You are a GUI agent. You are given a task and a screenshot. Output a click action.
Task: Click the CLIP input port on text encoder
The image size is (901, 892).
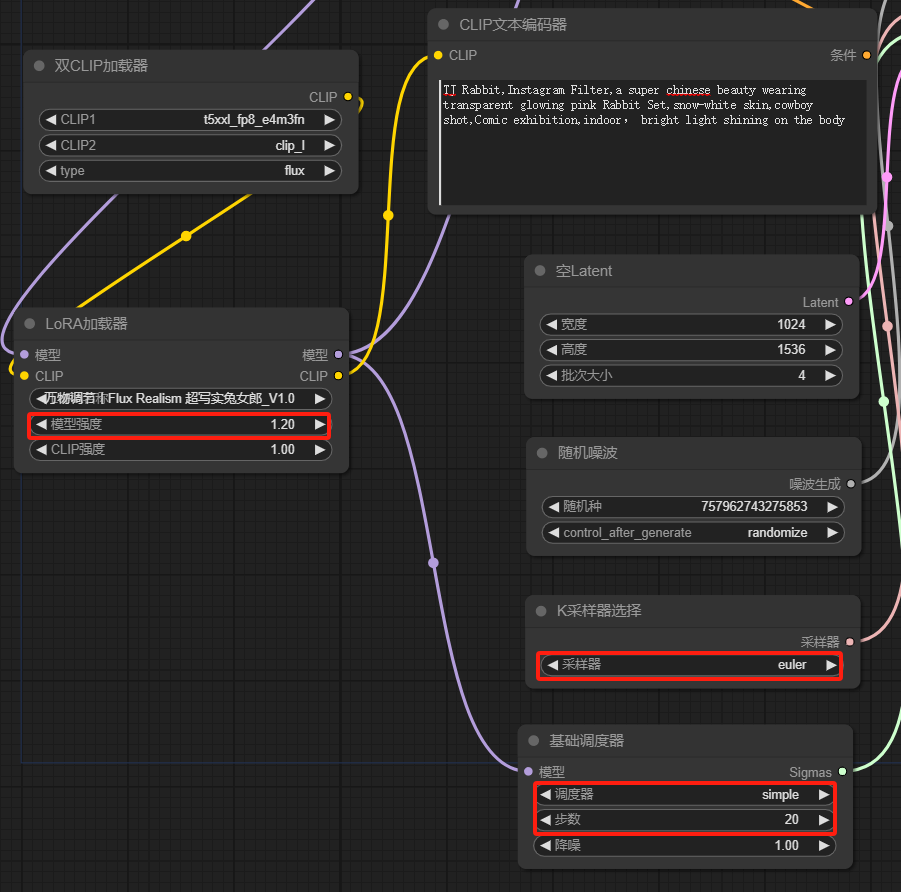438,55
